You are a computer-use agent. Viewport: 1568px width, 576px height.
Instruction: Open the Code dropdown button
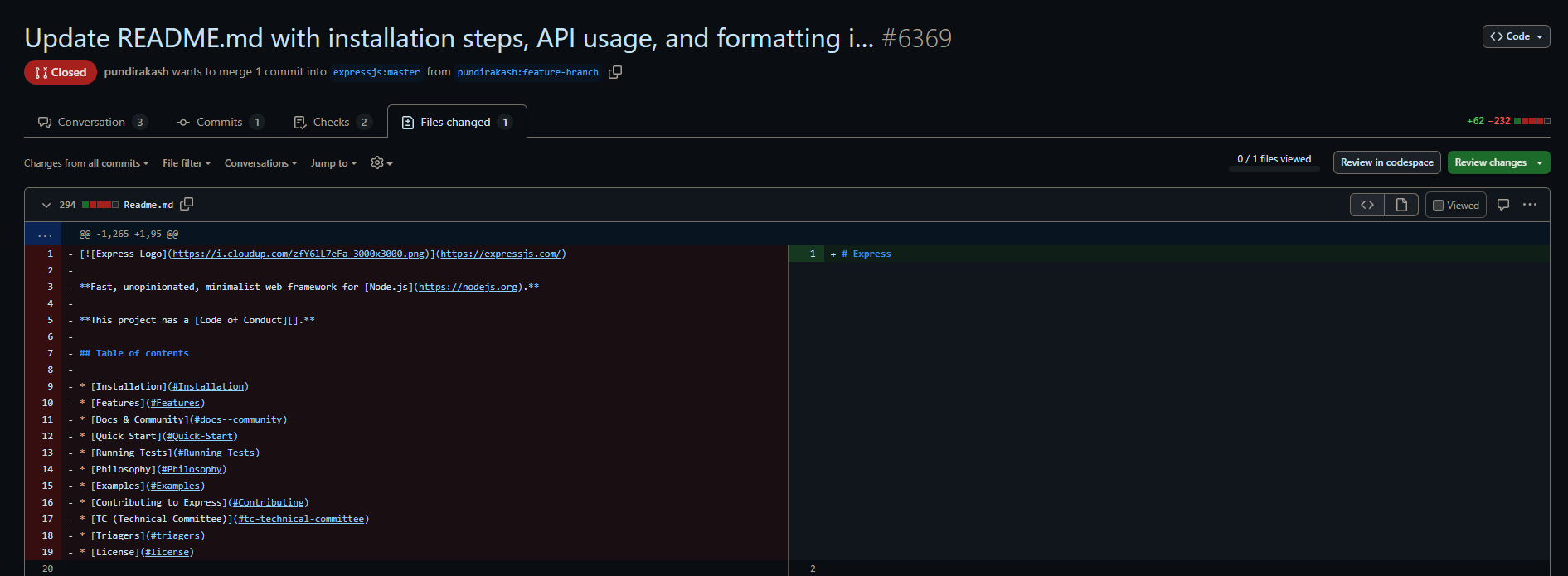[x=1516, y=36]
